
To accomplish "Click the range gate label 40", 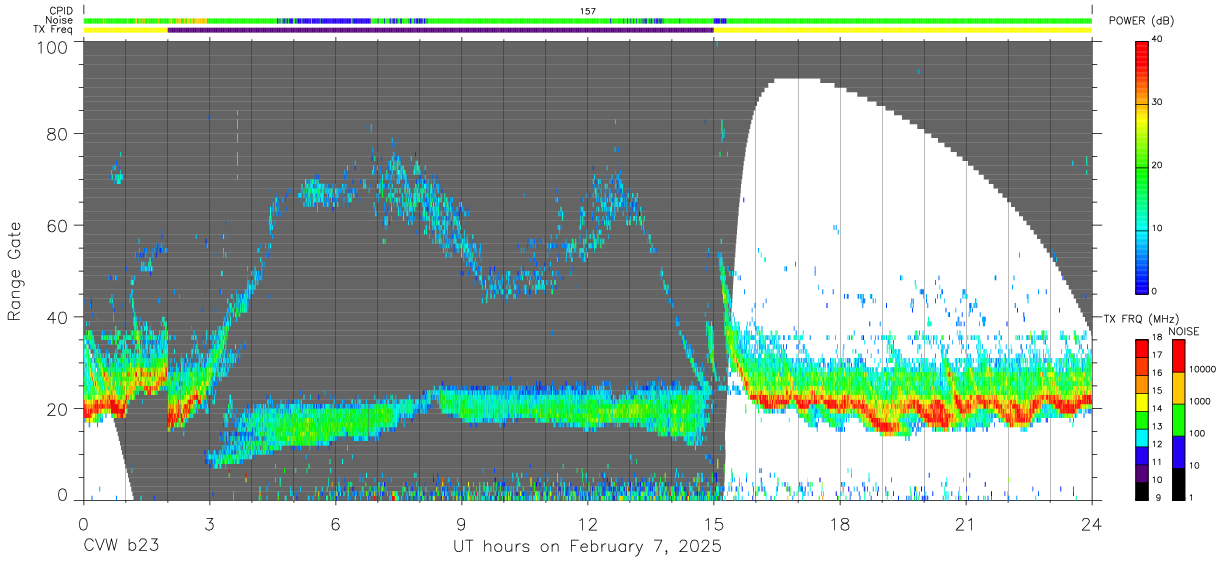I will pyautogui.click(x=58, y=318).
